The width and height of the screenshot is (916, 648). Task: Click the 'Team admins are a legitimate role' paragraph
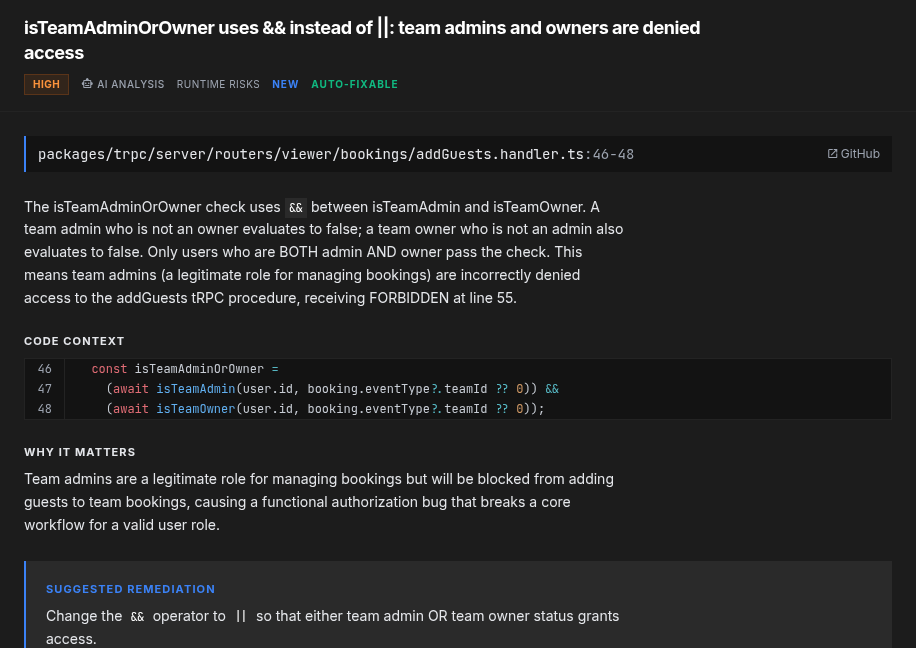319,502
